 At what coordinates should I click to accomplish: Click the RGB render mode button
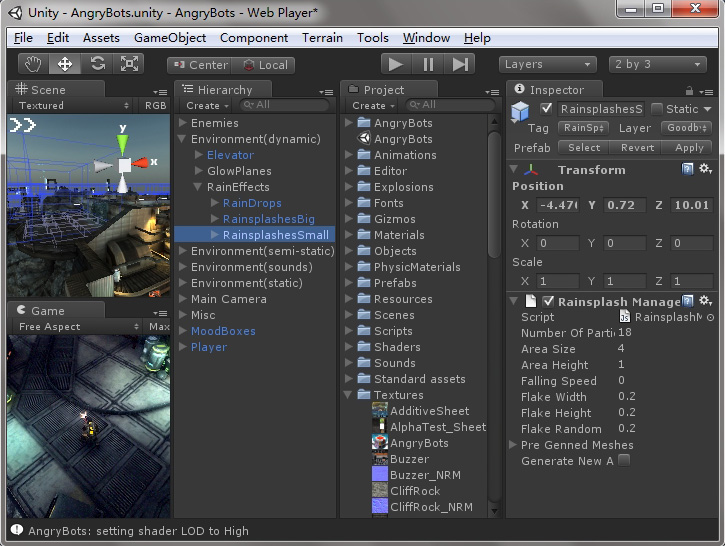155,105
